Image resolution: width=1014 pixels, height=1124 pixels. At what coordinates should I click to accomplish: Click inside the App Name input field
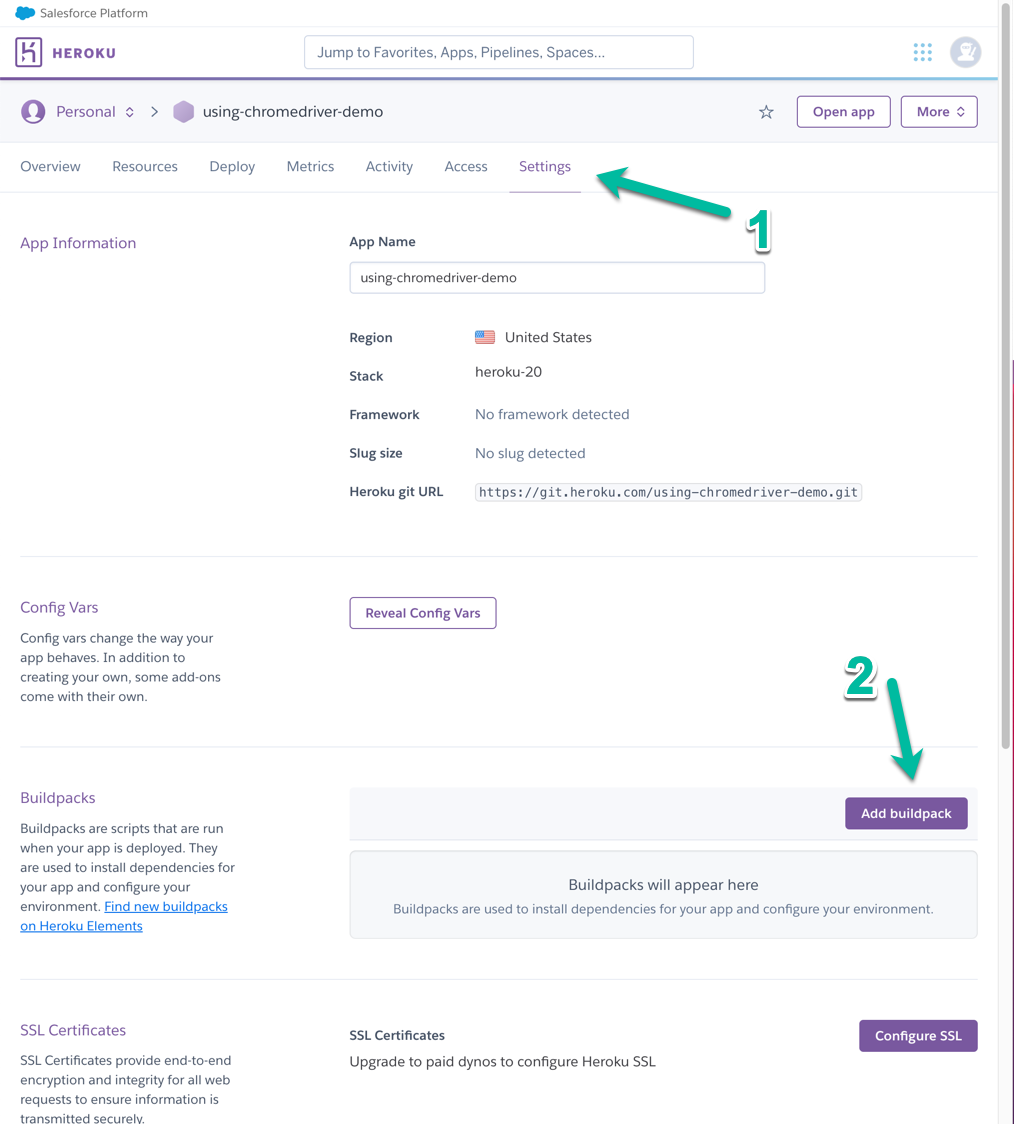coord(556,277)
